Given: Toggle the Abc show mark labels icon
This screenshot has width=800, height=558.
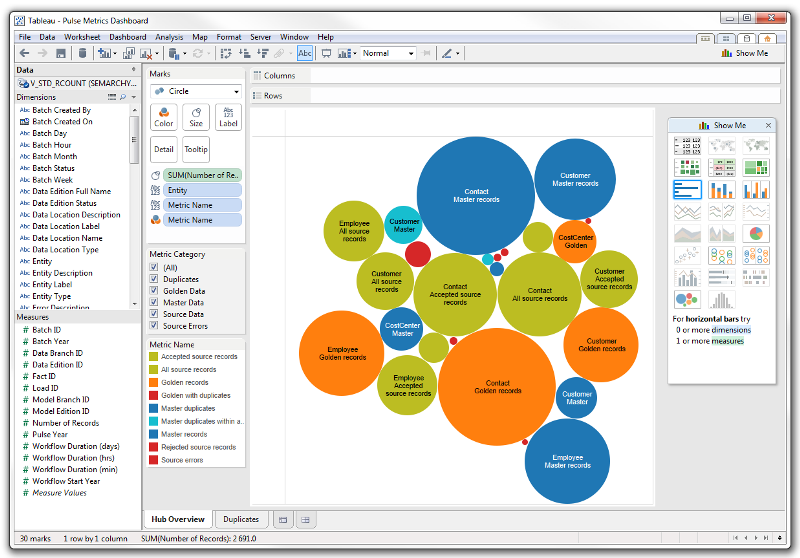Looking at the screenshot, I should (x=305, y=53).
